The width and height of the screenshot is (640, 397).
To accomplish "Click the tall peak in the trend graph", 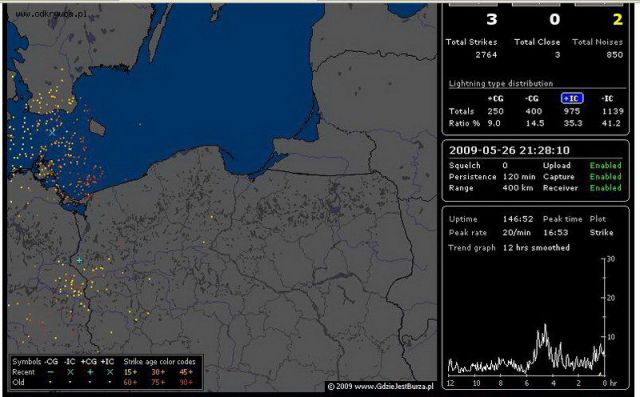I will point(545,326).
